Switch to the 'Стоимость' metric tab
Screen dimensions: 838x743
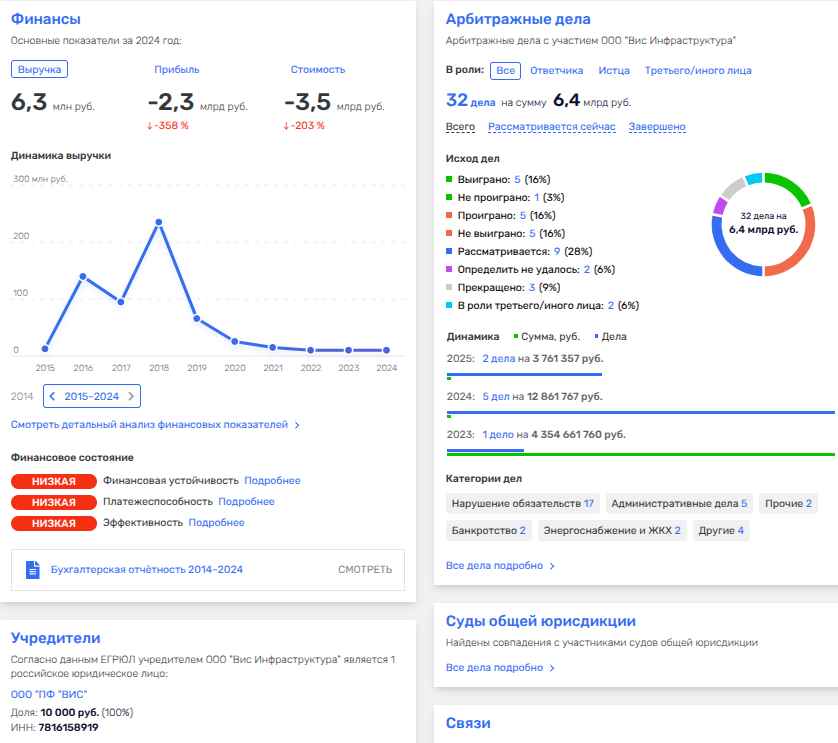click(317, 69)
